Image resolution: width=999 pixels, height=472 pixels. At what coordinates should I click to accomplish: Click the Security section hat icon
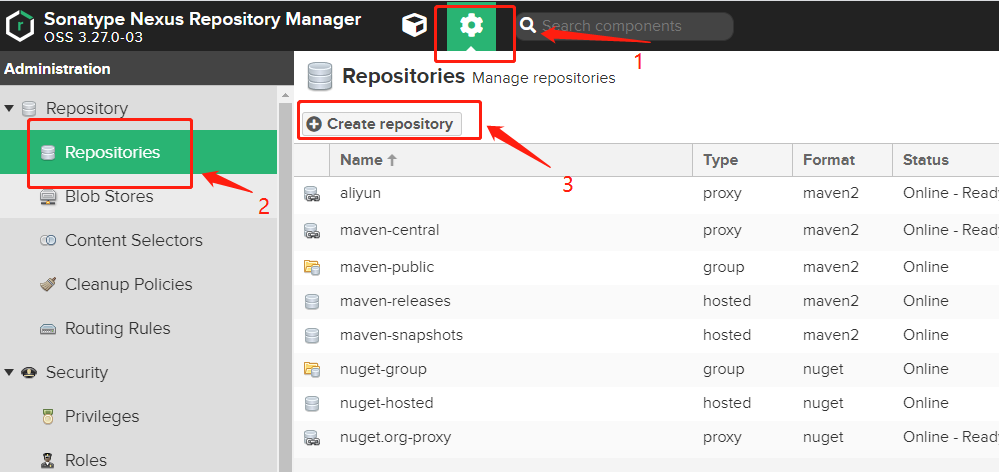[x=29, y=373]
